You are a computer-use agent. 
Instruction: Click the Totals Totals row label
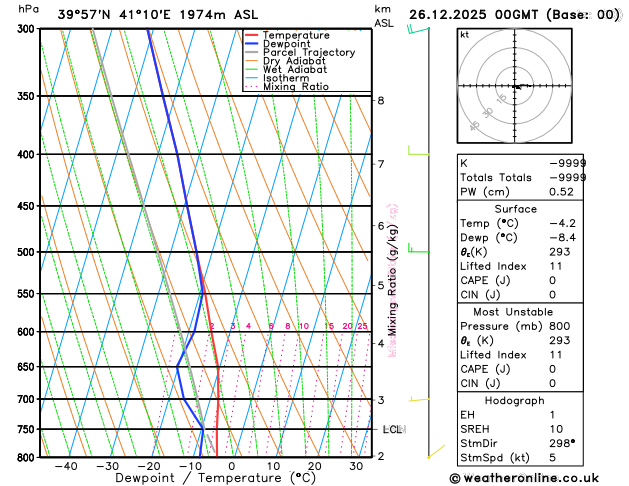click(x=496, y=178)
